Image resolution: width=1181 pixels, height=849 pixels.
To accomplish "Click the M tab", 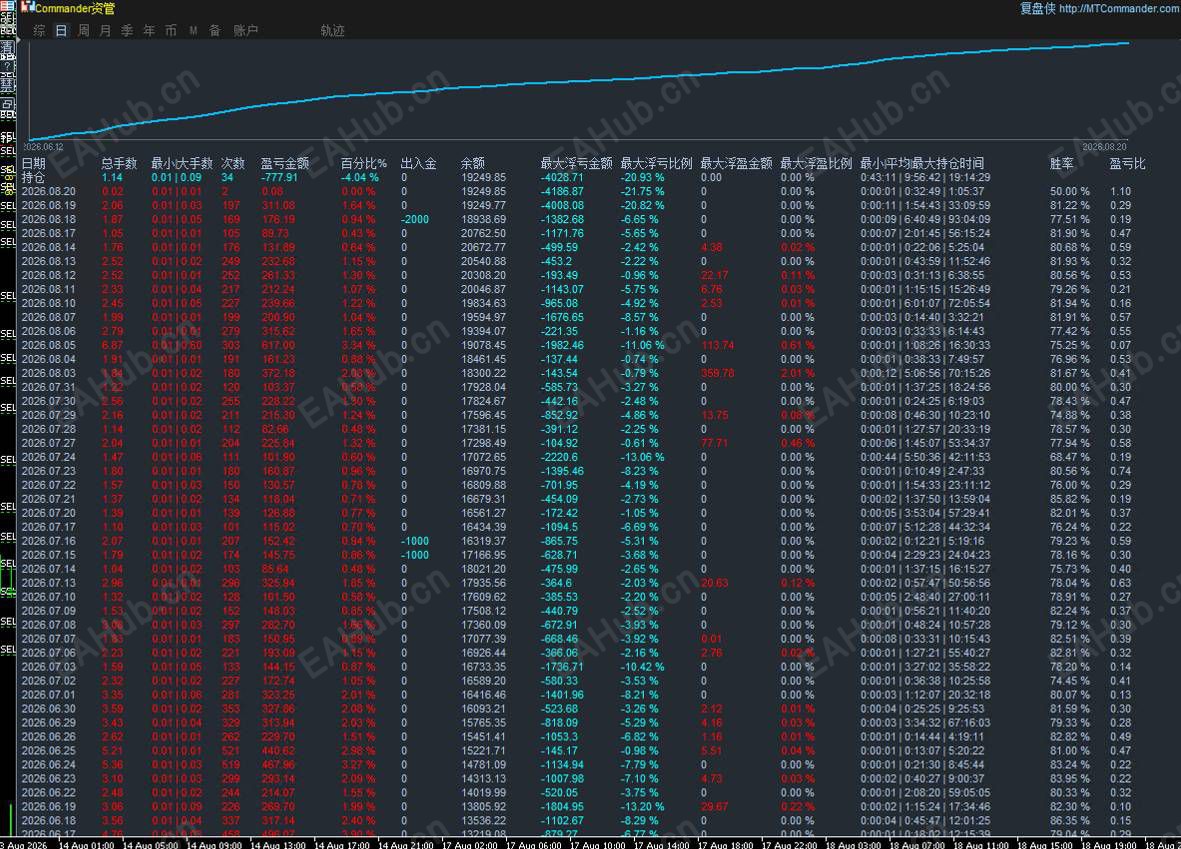I will pyautogui.click(x=193, y=31).
